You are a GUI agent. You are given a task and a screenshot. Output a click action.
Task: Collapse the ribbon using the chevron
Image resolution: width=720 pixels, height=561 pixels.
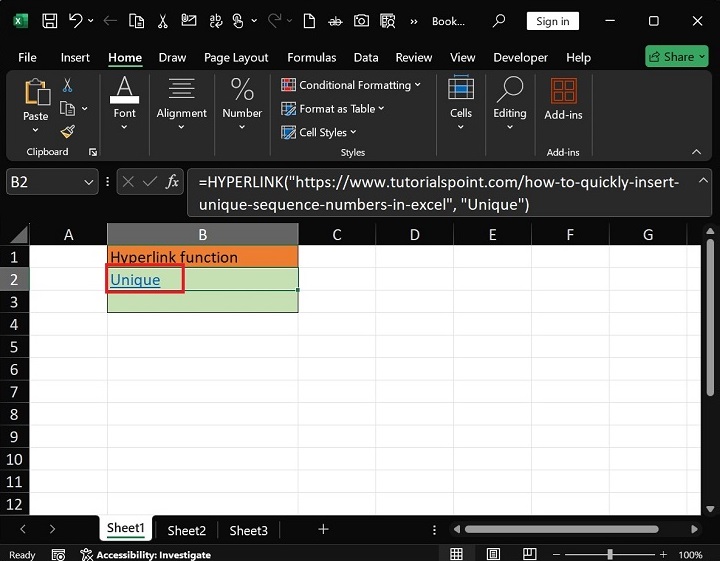[x=697, y=152]
